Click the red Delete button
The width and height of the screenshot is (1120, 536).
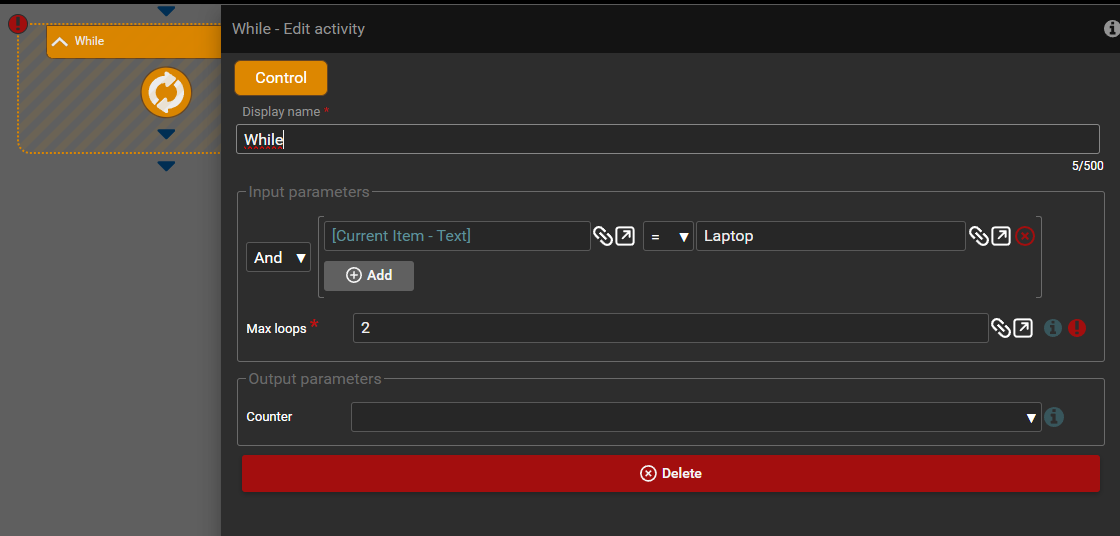(671, 473)
